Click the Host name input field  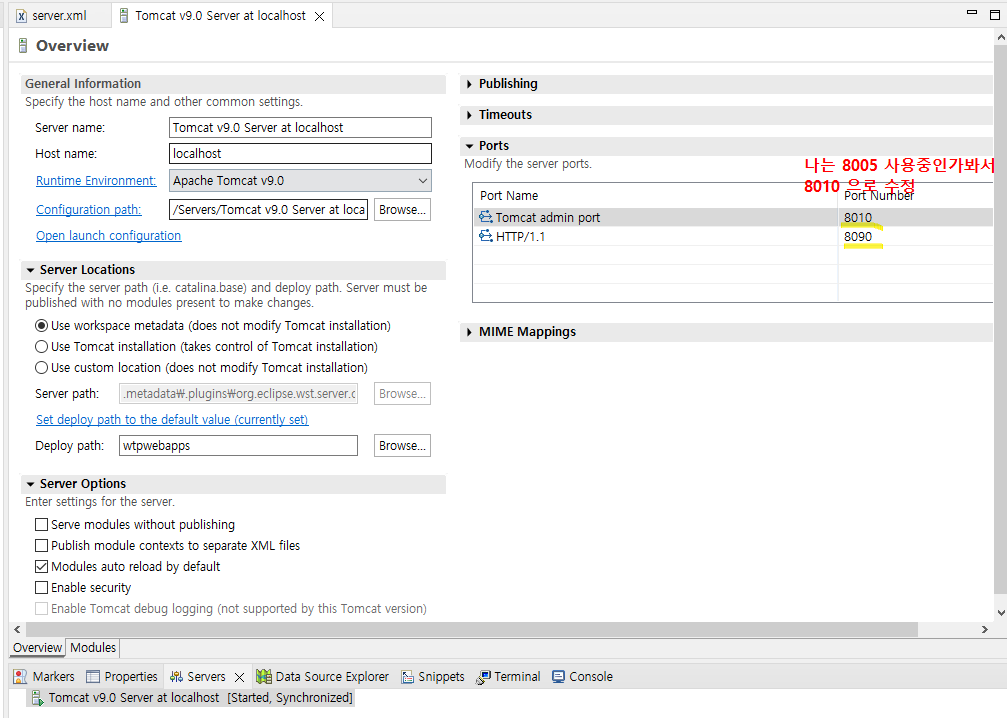[x=300, y=153]
